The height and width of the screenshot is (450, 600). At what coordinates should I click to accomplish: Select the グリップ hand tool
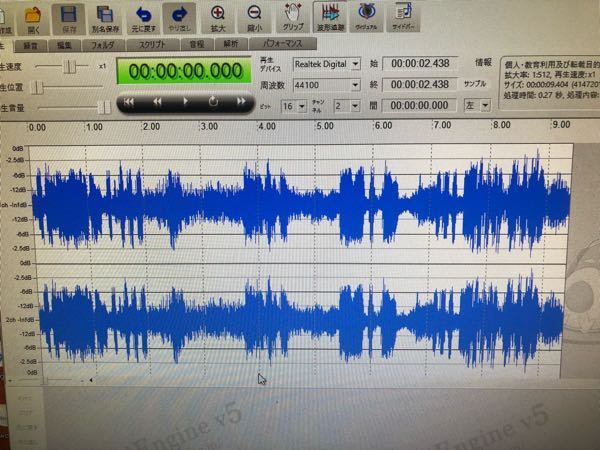click(293, 17)
